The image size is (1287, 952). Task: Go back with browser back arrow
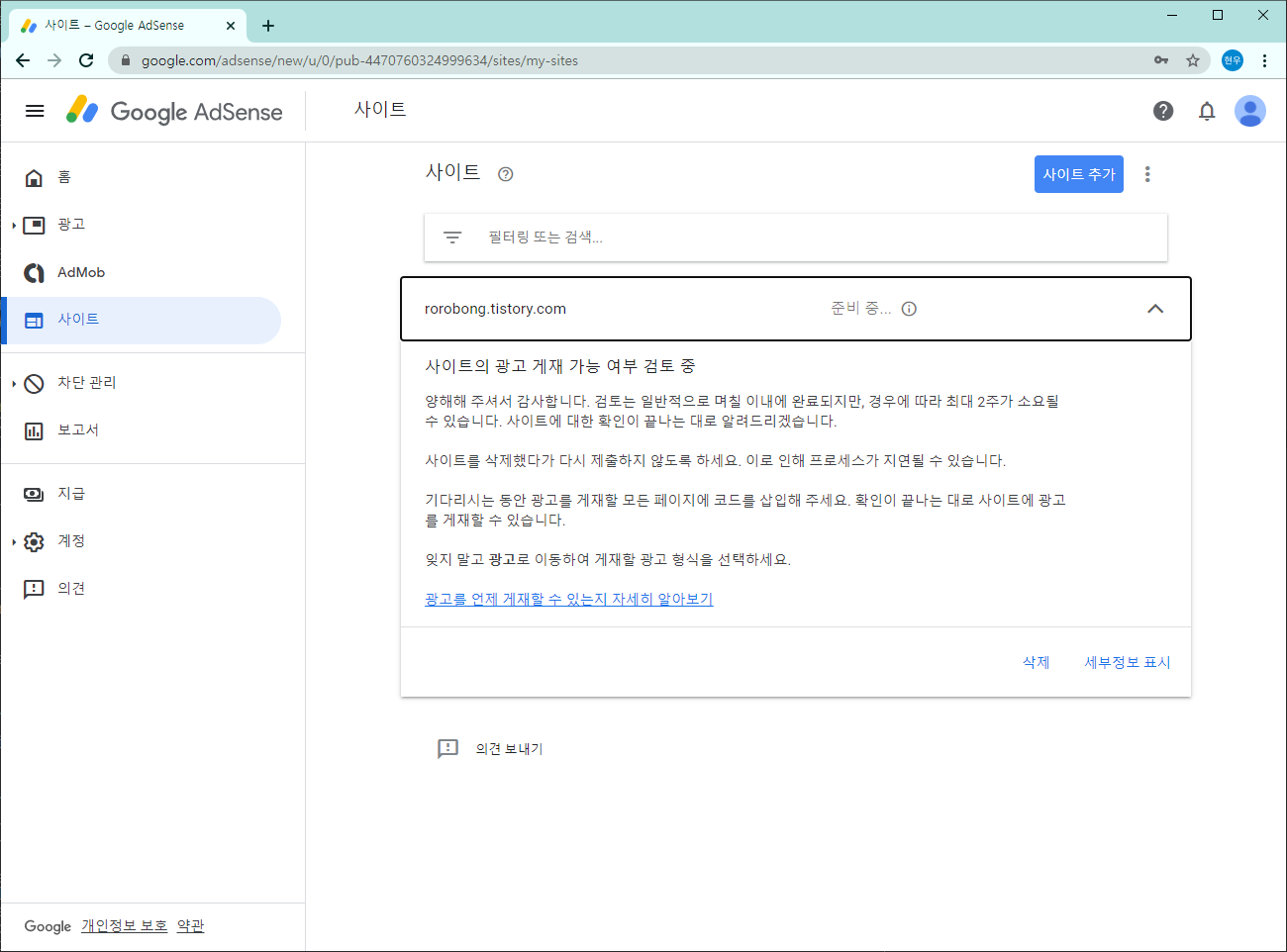point(23,60)
